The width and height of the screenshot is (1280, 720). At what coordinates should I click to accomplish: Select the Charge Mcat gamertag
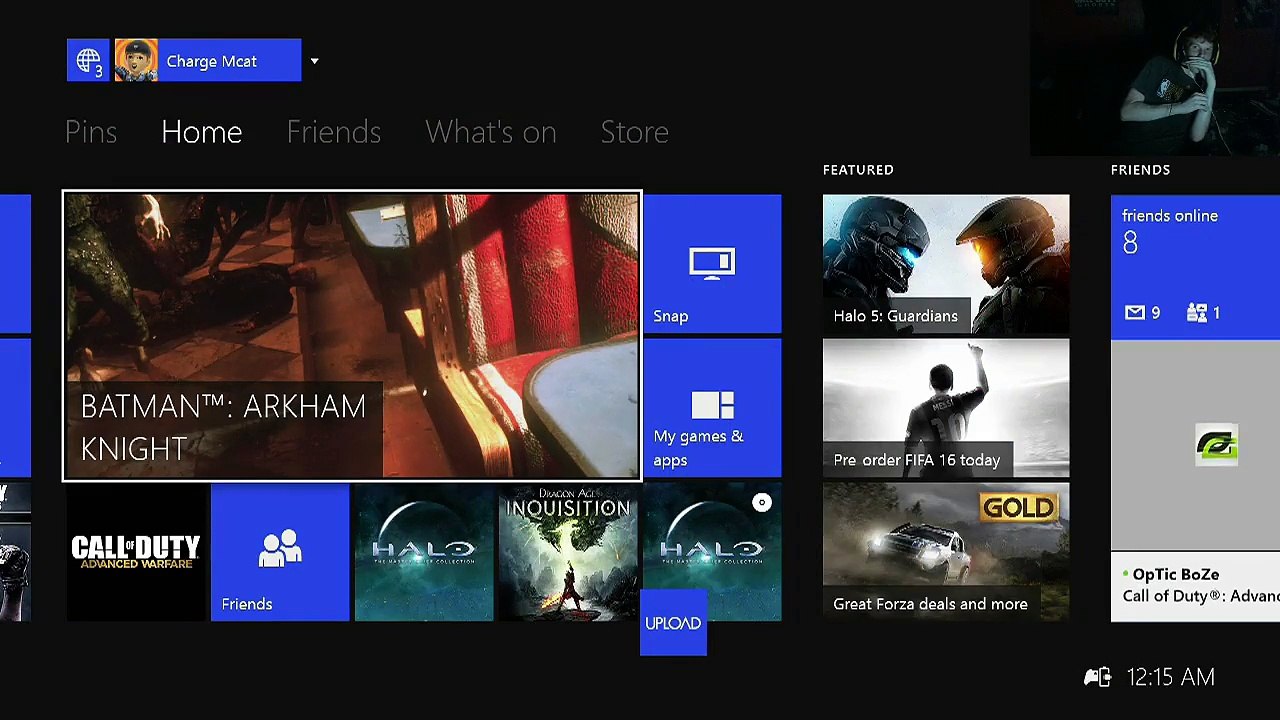click(212, 62)
